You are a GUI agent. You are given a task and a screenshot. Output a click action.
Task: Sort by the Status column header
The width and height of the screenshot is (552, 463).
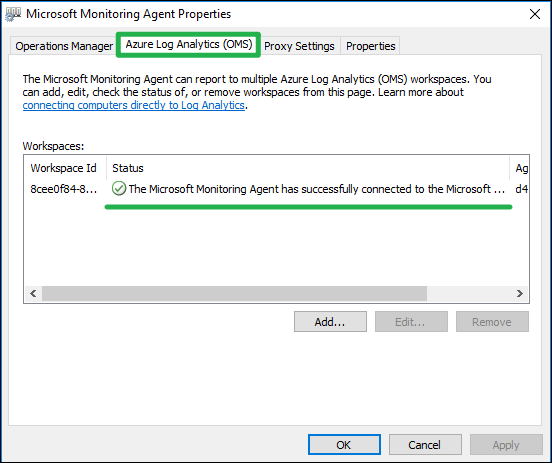pyautogui.click(x=308, y=168)
